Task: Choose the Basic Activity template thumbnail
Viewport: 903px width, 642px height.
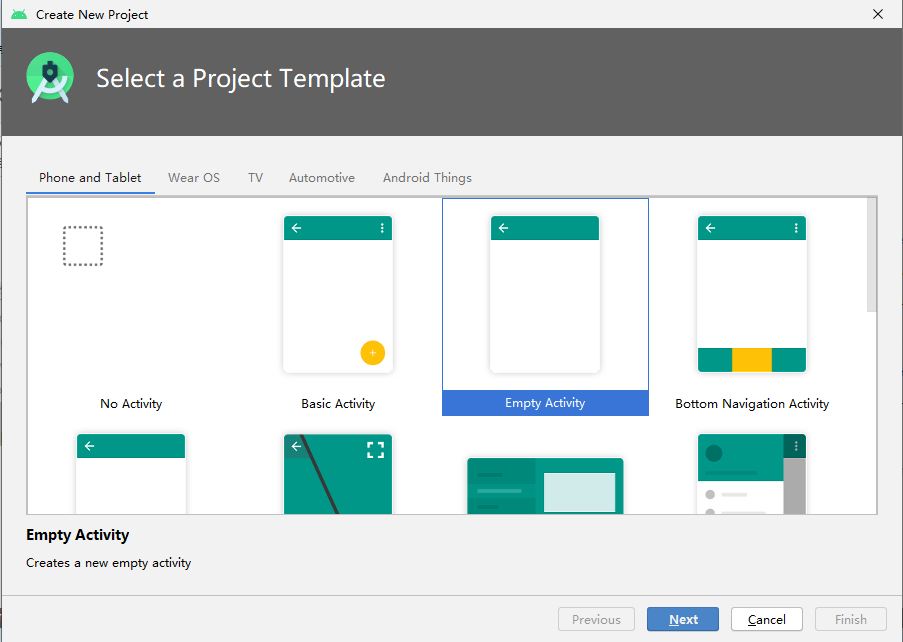Action: coord(338,294)
